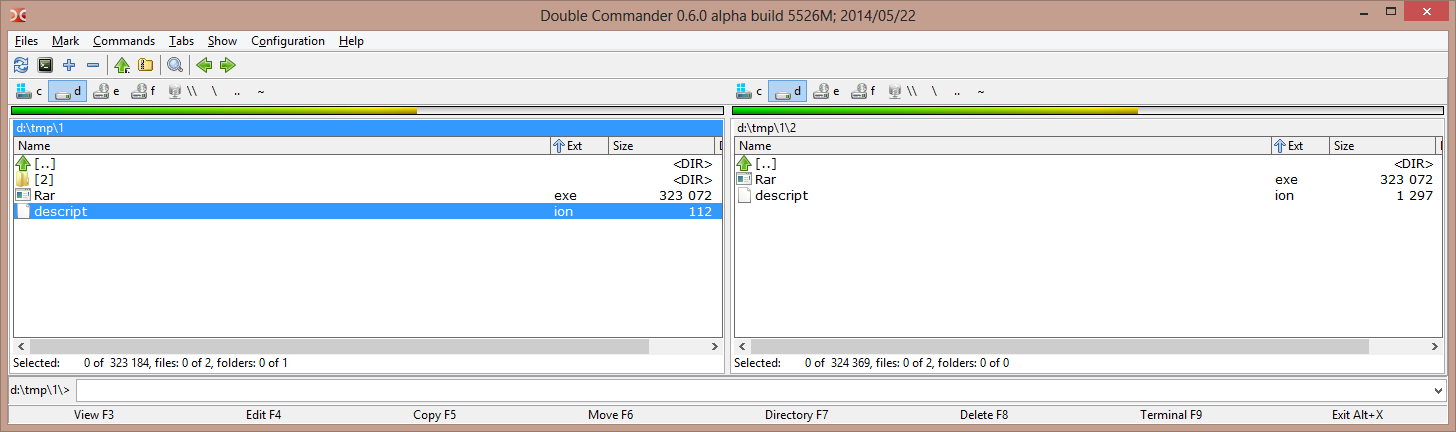This screenshot has height=432, width=1456.
Task: Select drive e in left panel
Action: [x=106, y=91]
